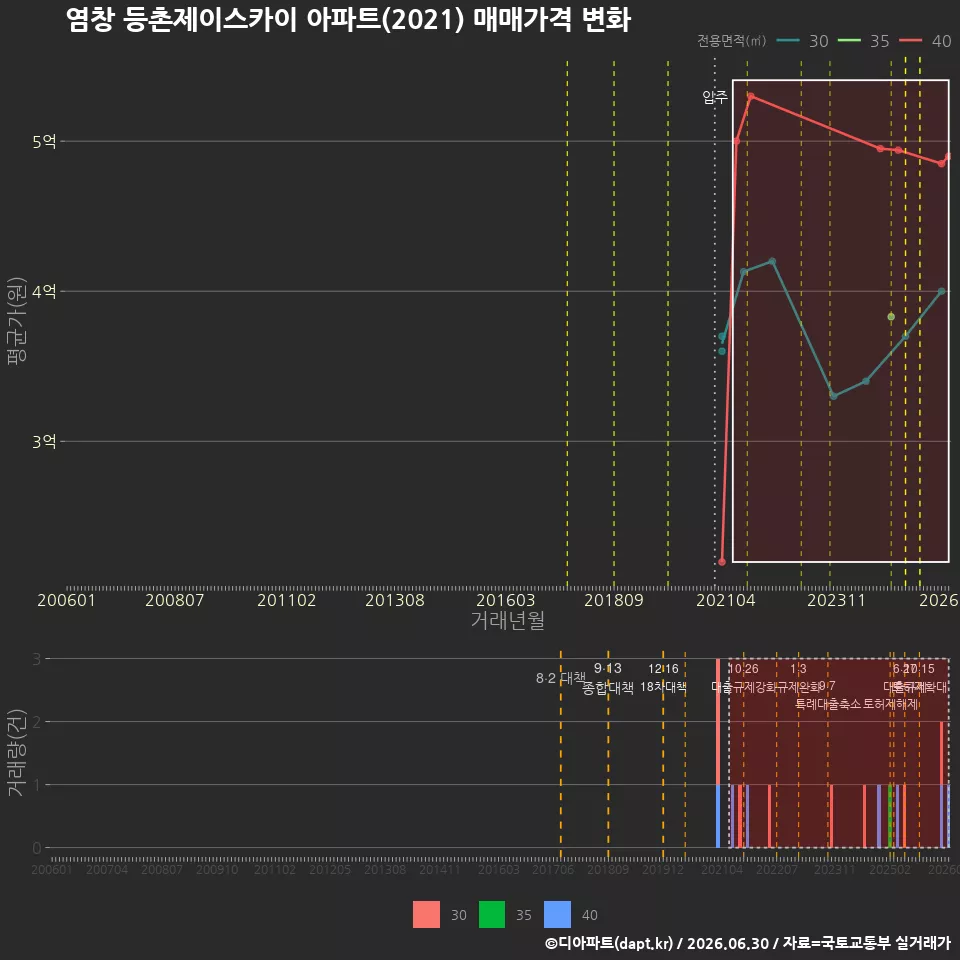This screenshot has height=960, width=960.
Task: Click 201603 on the price chart x-axis
Action: point(506,600)
